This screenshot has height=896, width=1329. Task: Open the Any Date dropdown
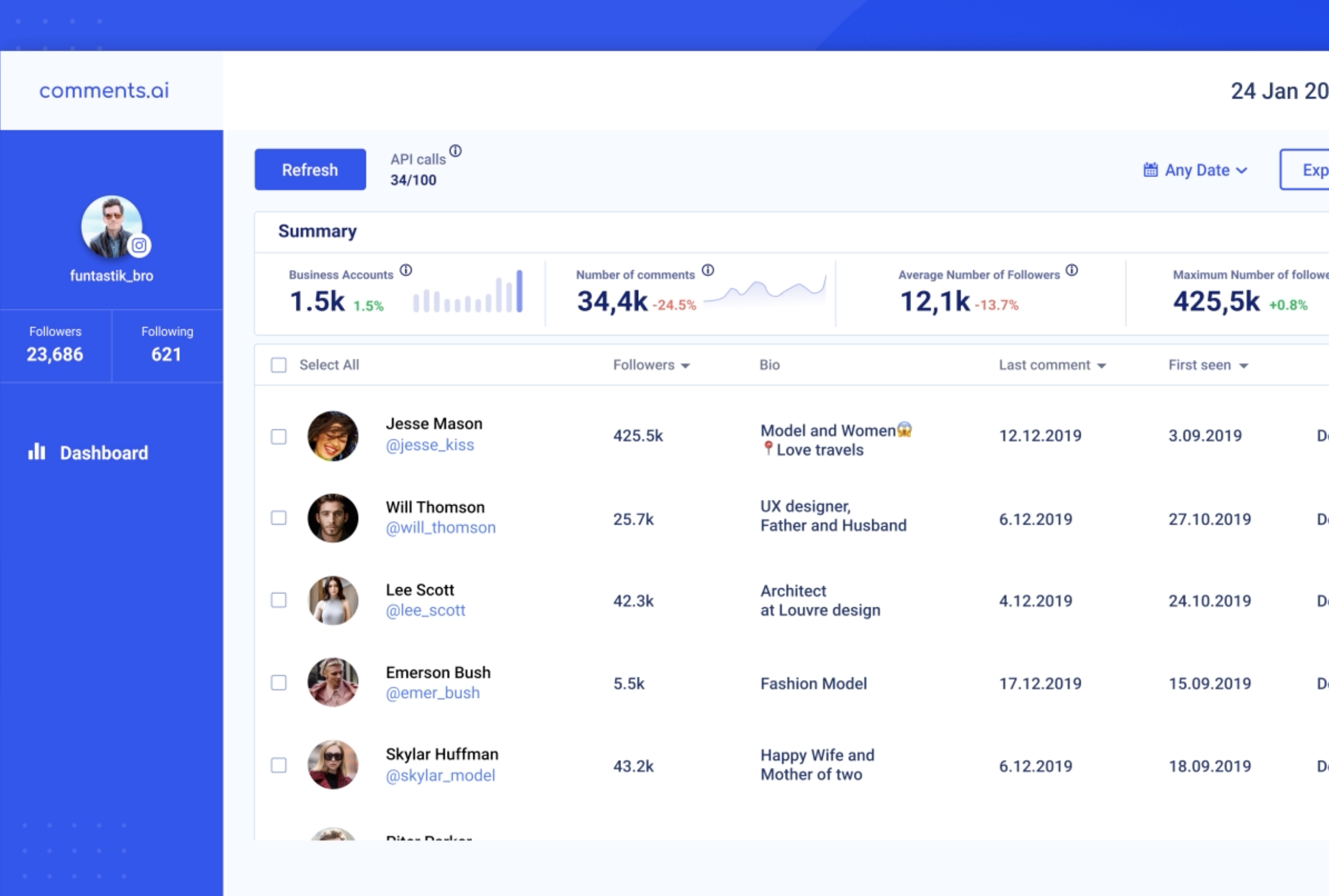(1197, 170)
